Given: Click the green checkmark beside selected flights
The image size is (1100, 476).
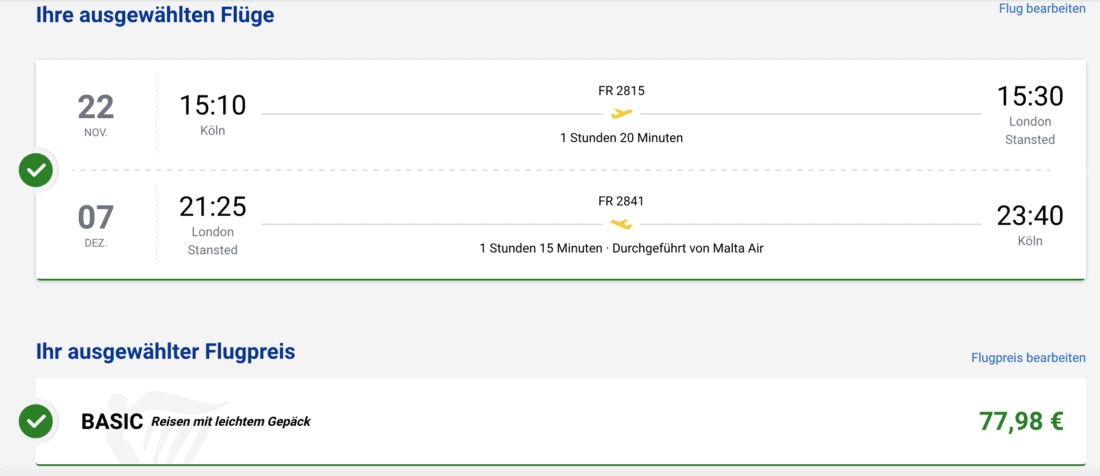Looking at the screenshot, I should point(36,170).
